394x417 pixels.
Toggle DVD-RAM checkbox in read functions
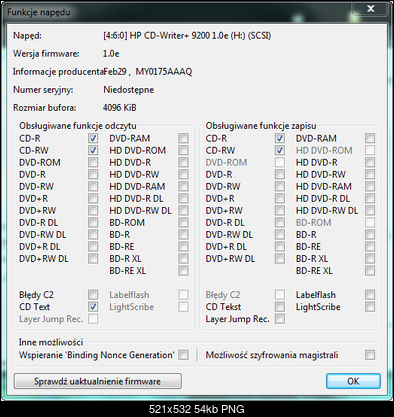click(183, 138)
